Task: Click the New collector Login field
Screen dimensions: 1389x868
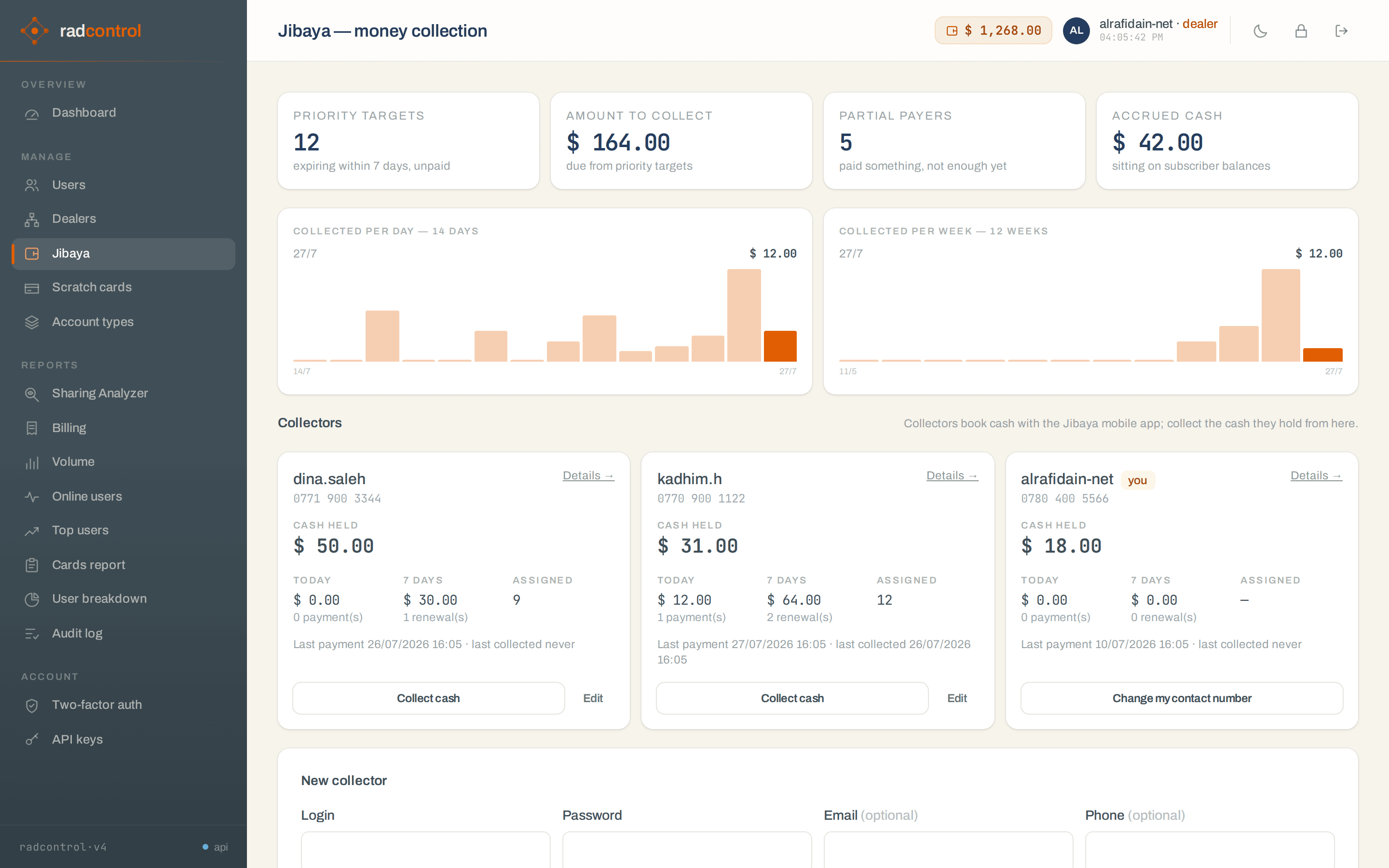Action: click(x=425, y=850)
